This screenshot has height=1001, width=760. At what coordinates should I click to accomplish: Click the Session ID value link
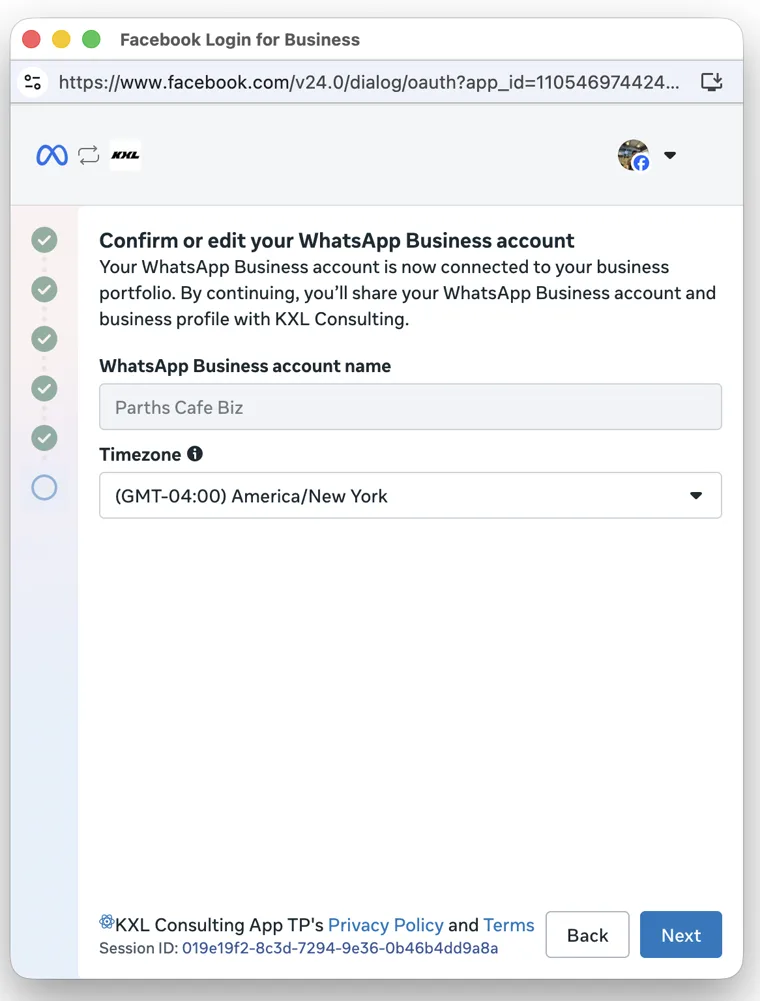coord(340,948)
